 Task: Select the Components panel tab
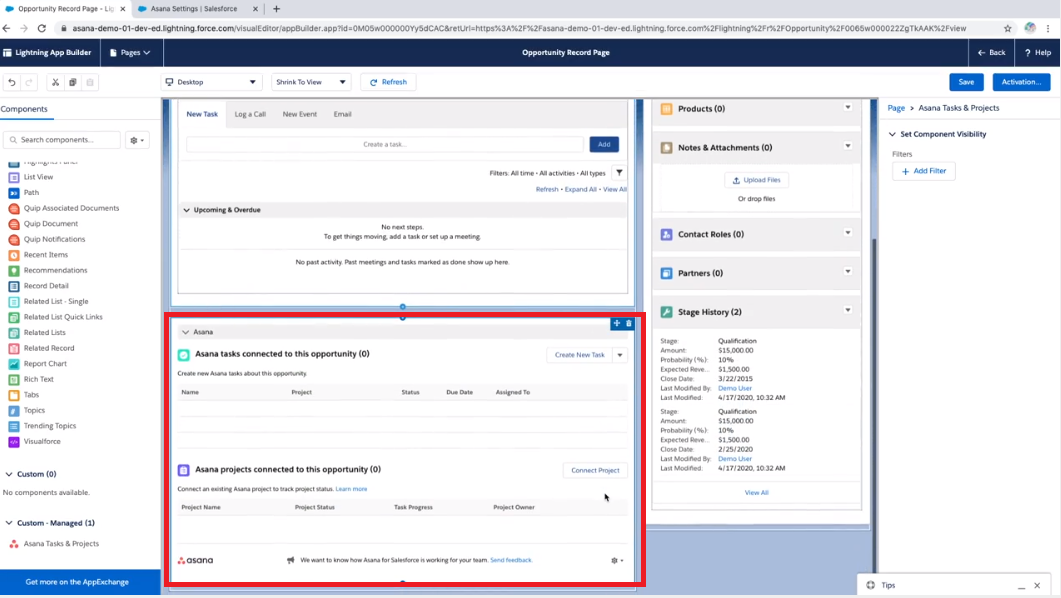click(x=24, y=109)
